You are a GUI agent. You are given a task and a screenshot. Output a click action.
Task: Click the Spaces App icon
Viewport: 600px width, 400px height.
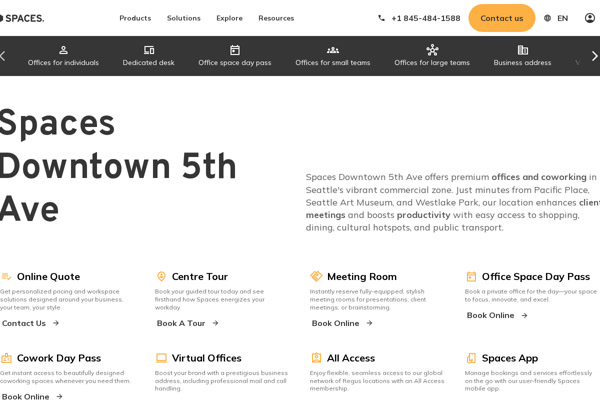[x=471, y=358]
